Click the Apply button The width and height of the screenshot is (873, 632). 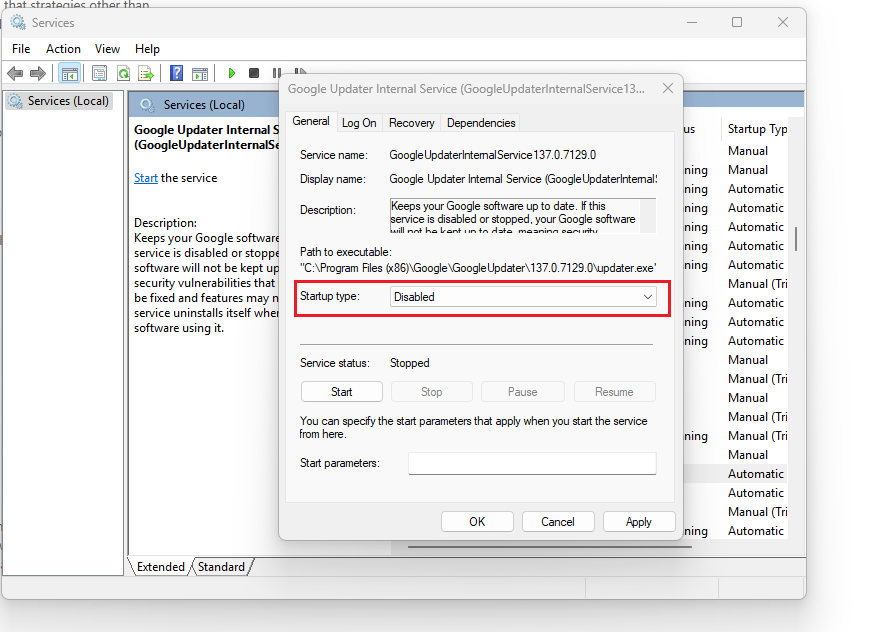point(639,522)
